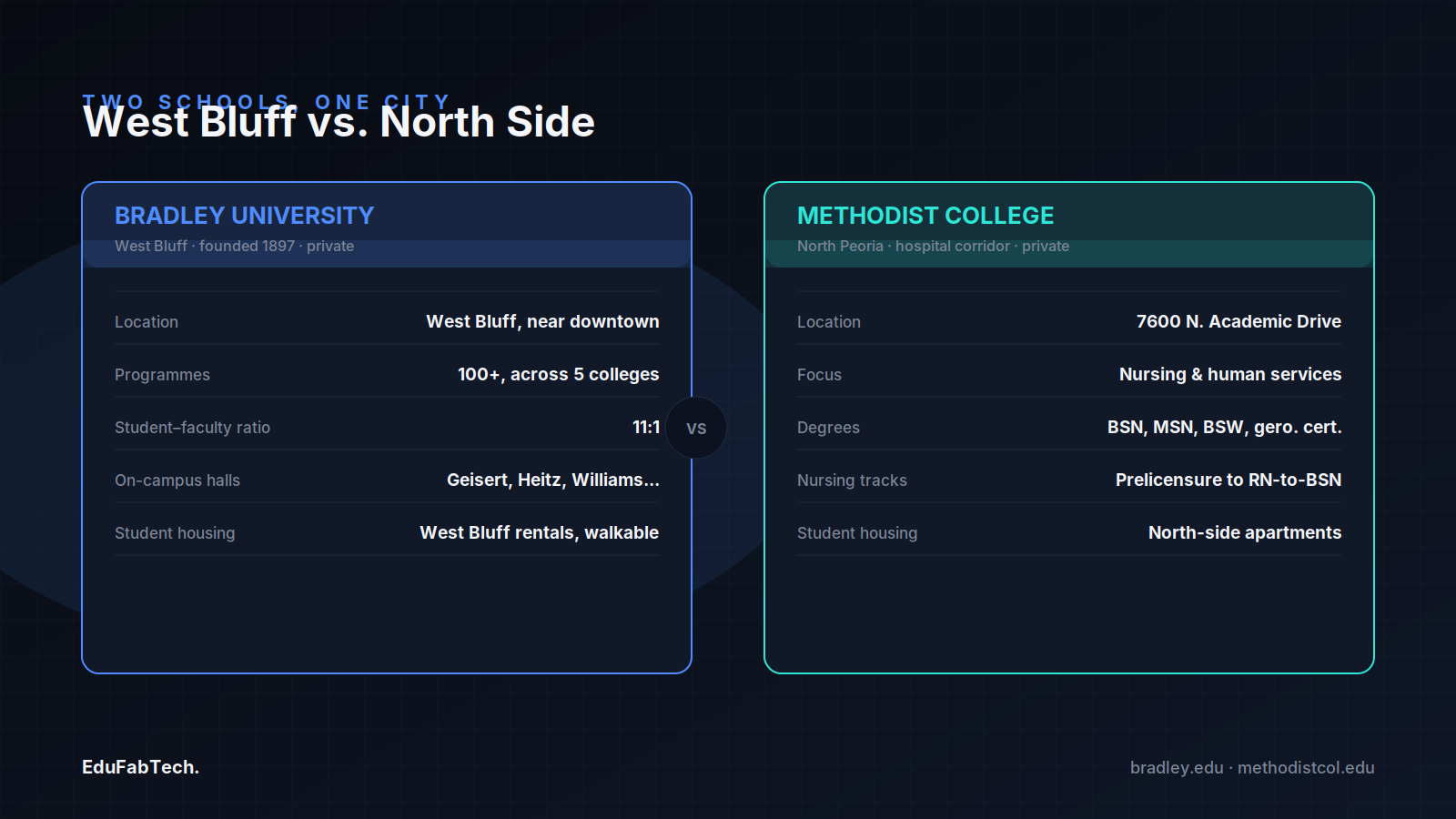
Task: Click the Two Schools, One City overline text
Action: [x=267, y=102]
